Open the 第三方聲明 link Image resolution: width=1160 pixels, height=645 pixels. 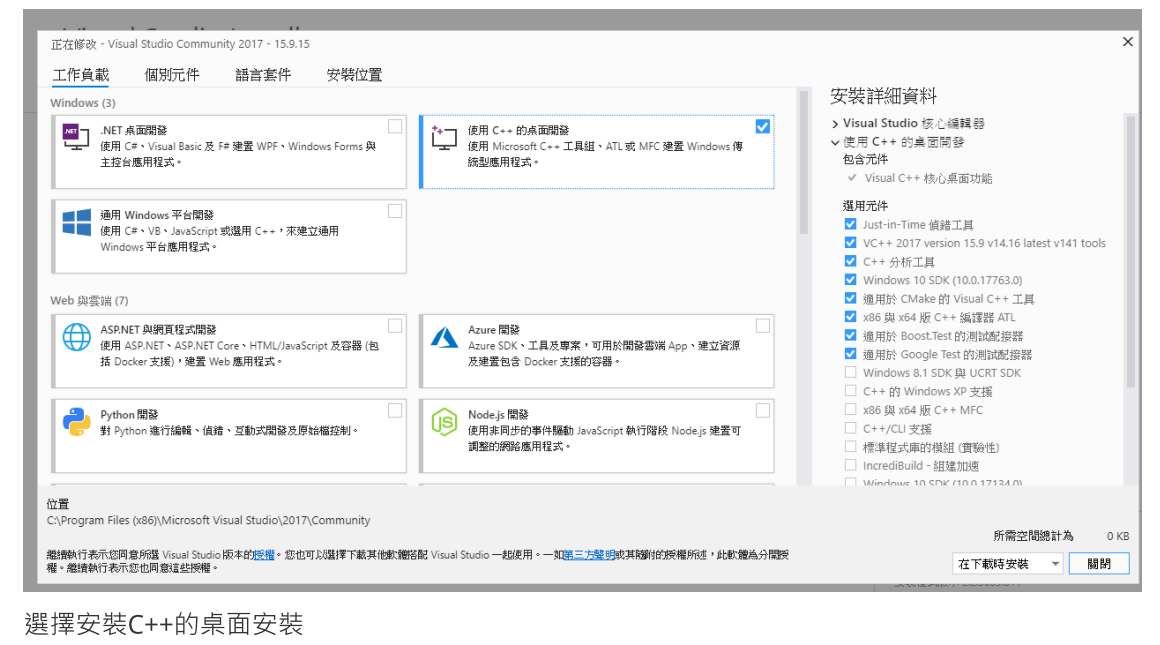[589, 554]
